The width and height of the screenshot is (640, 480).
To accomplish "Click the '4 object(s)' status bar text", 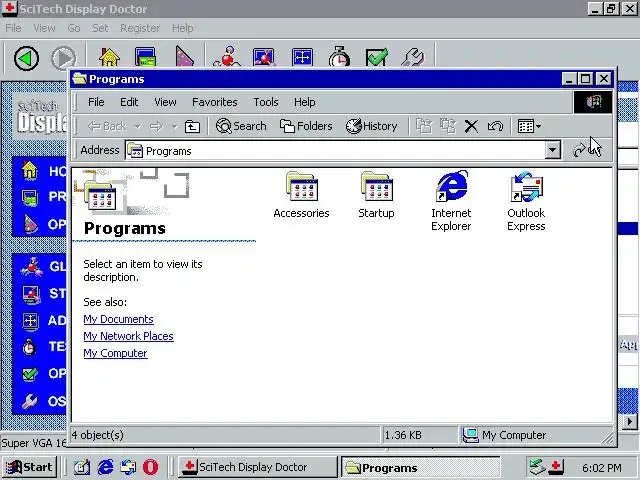I will coord(98,435).
